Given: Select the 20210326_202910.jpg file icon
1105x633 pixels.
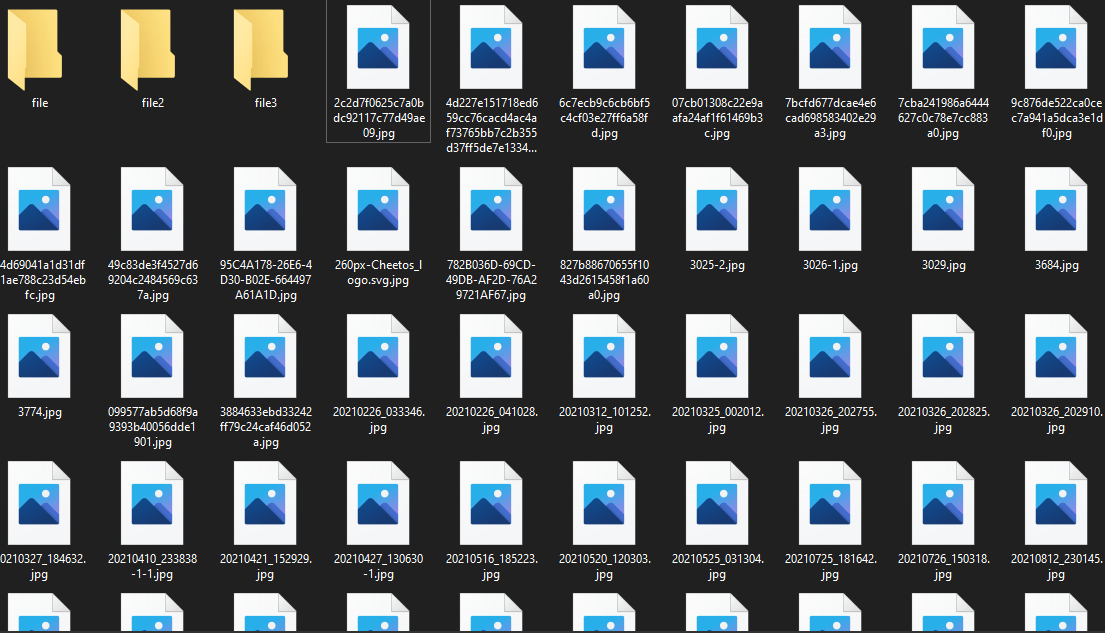Looking at the screenshot, I should [x=1056, y=357].
